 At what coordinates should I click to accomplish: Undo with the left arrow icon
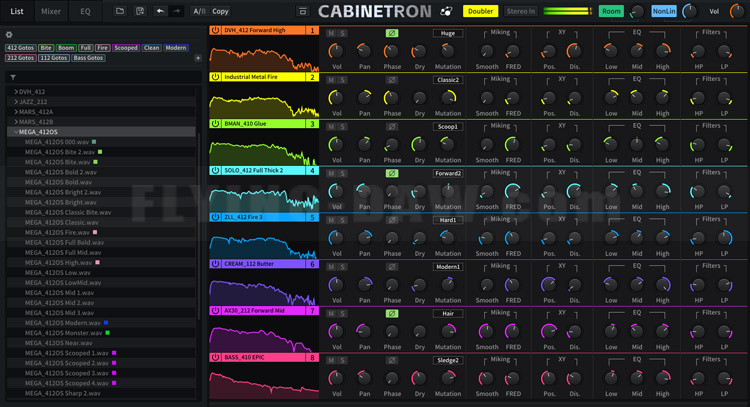[160, 11]
